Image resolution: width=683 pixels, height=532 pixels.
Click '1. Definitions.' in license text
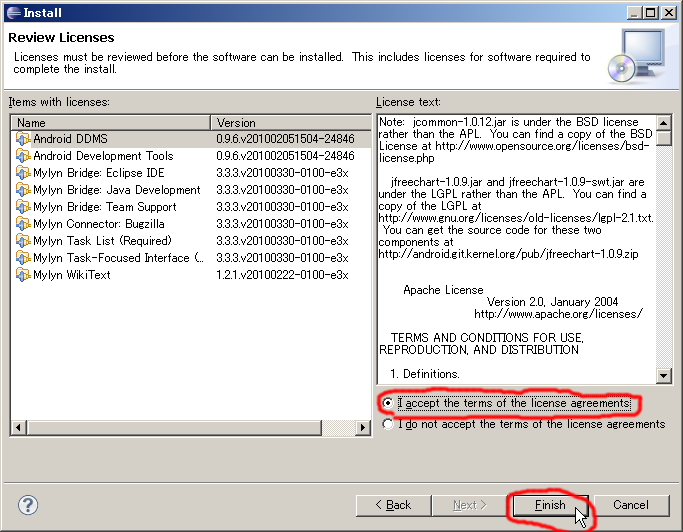point(425,374)
